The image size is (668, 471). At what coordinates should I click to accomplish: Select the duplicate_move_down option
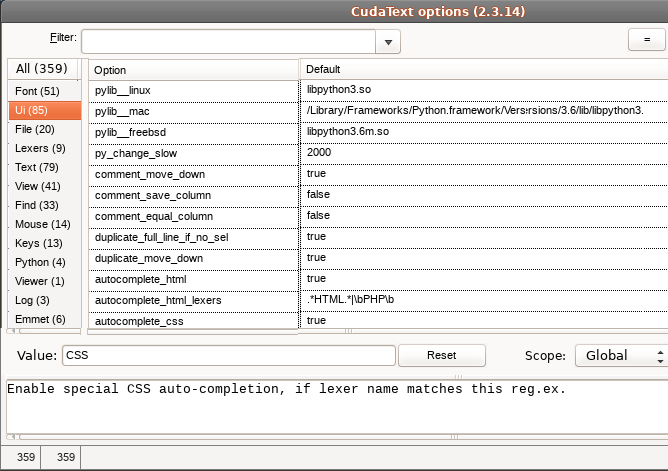194,258
